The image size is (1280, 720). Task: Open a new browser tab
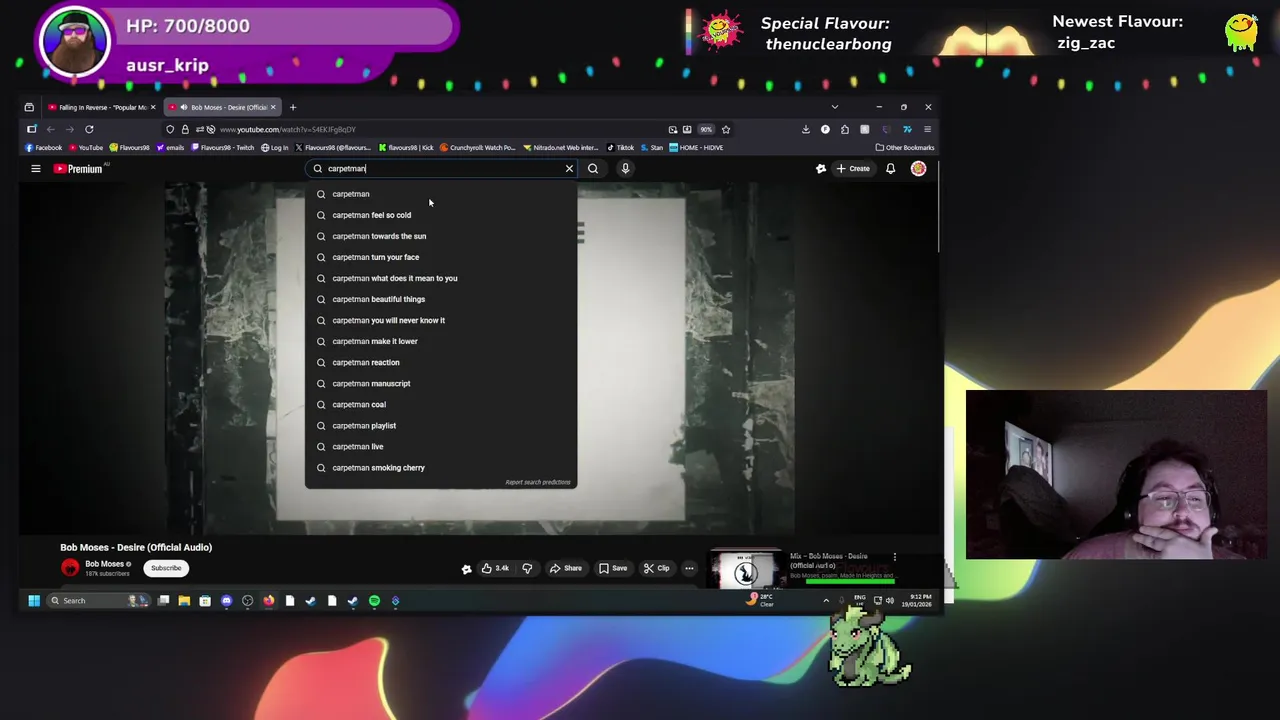click(x=293, y=107)
